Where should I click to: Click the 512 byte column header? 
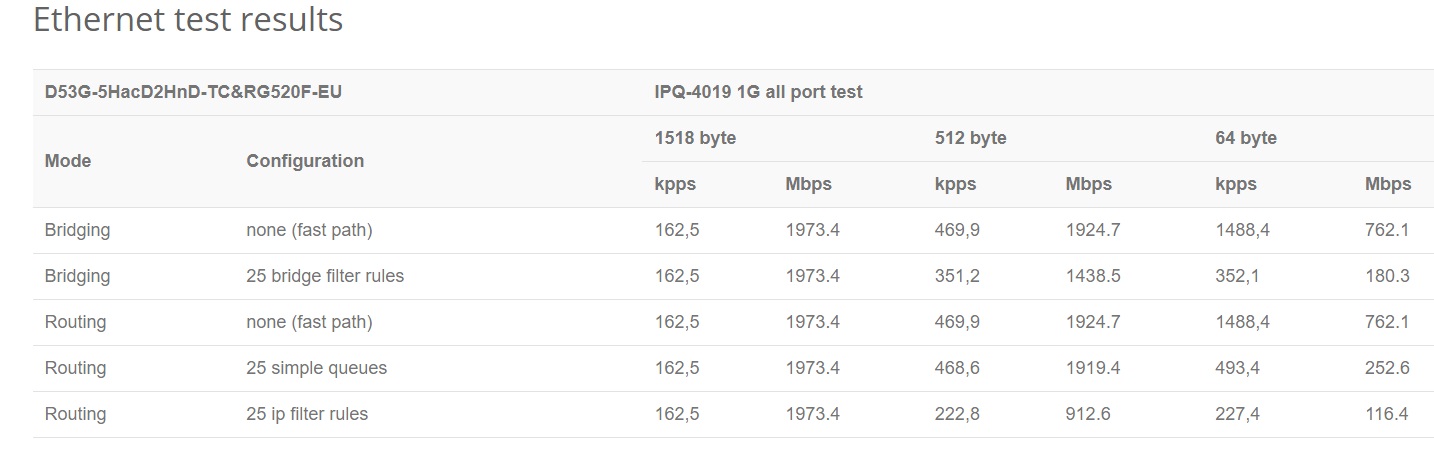coord(970,138)
